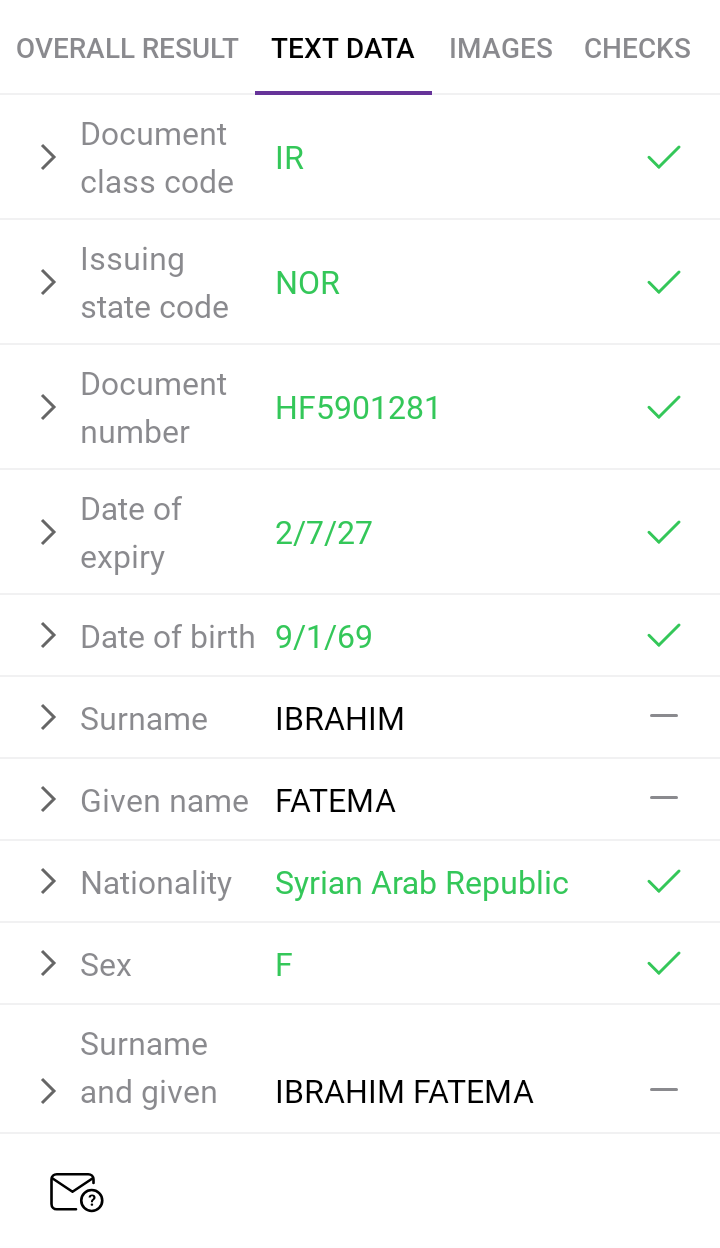Image resolution: width=720 pixels, height=1248 pixels.
Task: Click the dash status icon for Surname
Action: pos(664,716)
